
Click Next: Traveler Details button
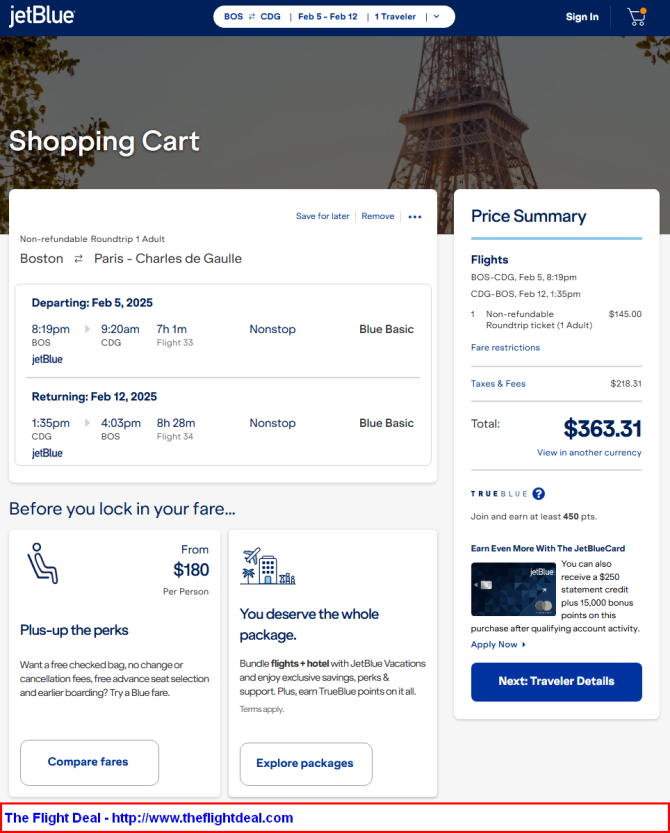(x=556, y=682)
